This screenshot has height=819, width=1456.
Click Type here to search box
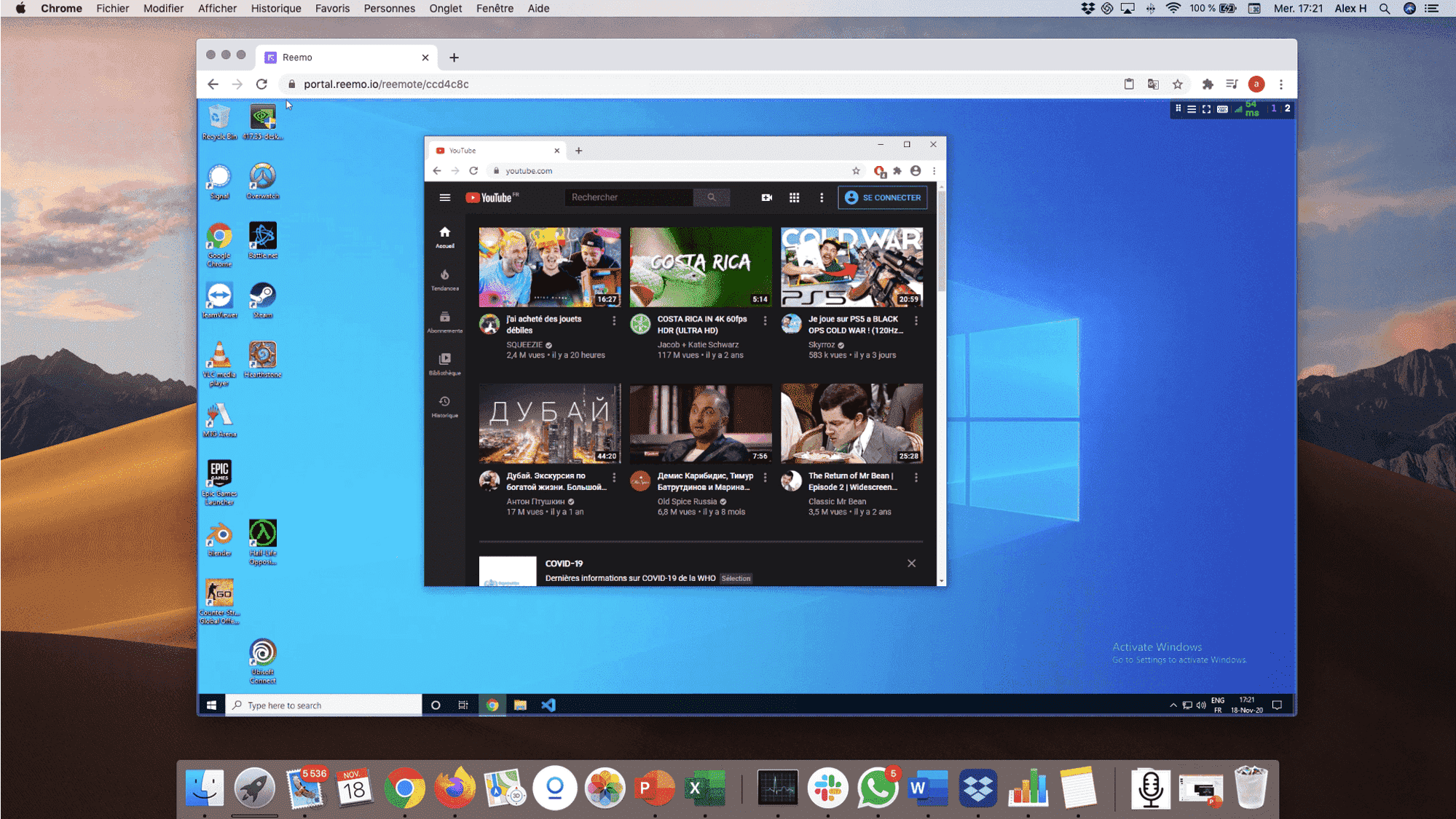[x=324, y=705]
